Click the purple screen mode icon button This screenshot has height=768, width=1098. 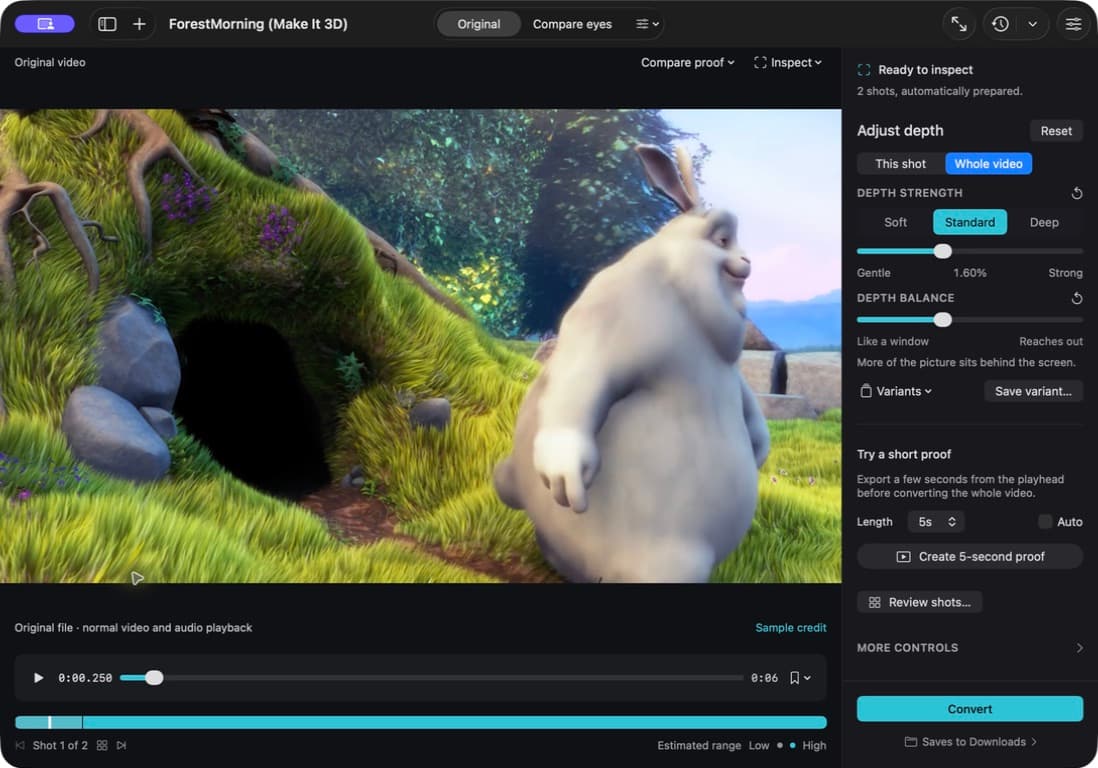point(45,24)
